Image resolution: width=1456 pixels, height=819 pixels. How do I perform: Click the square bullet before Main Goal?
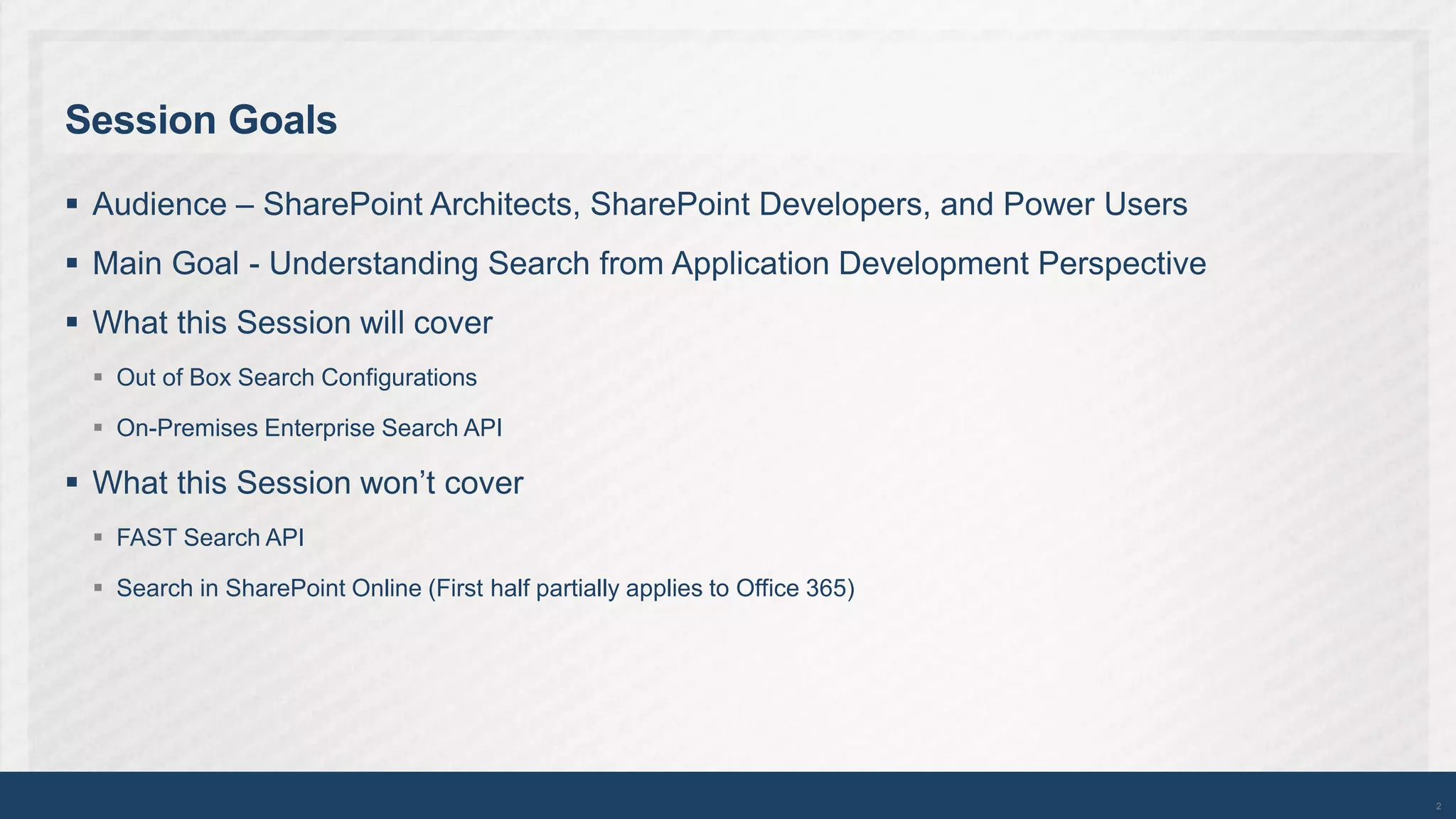tap(72, 263)
